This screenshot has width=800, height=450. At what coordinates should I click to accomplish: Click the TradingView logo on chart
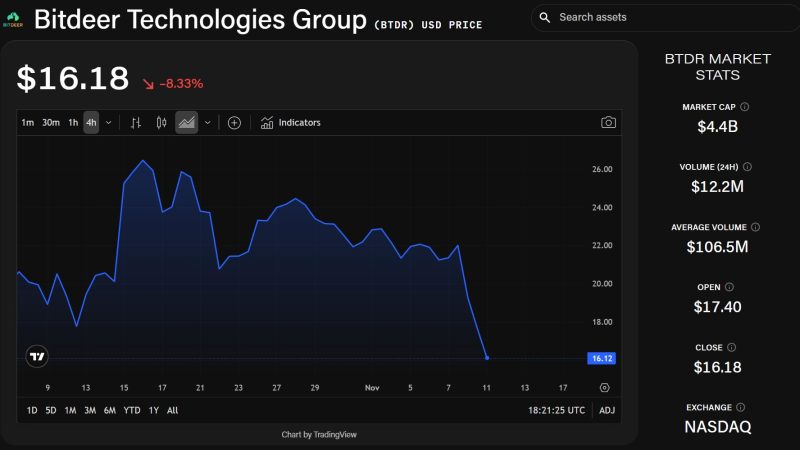point(37,357)
